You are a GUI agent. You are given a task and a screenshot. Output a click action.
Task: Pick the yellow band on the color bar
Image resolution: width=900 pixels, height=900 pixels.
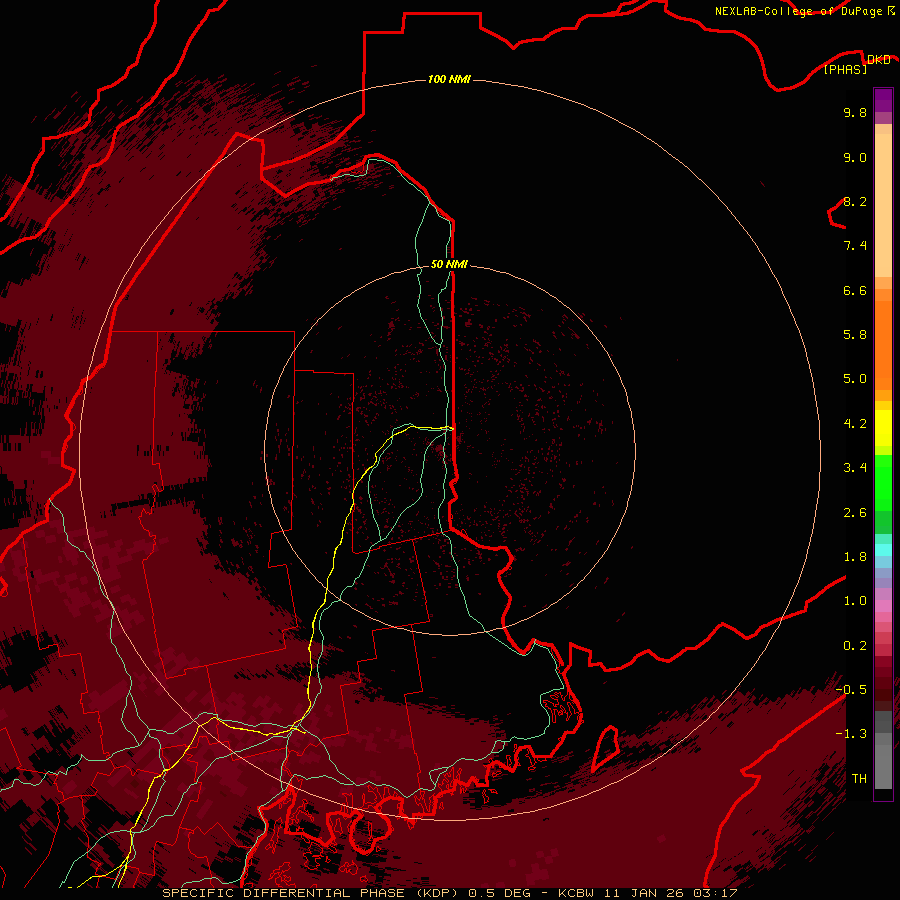pyautogui.click(x=883, y=428)
